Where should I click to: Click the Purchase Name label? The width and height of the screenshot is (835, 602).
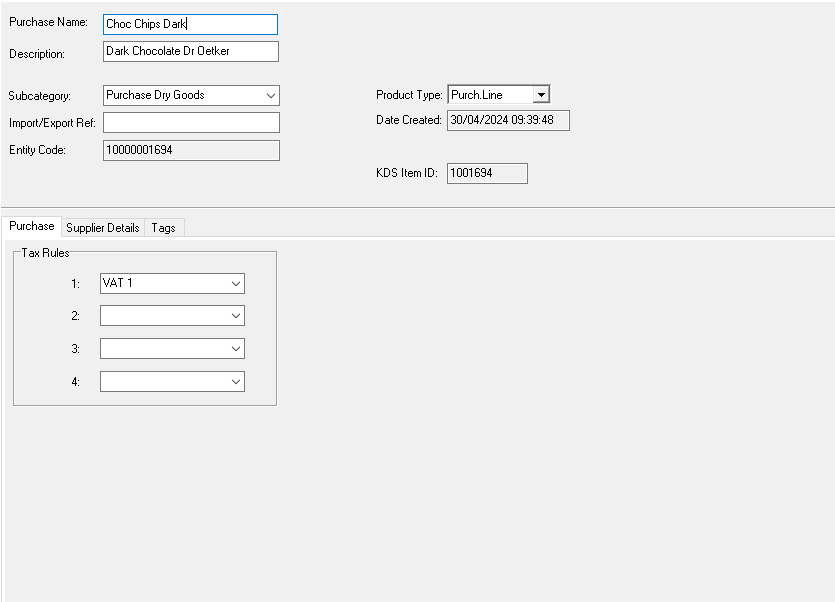[x=48, y=22]
